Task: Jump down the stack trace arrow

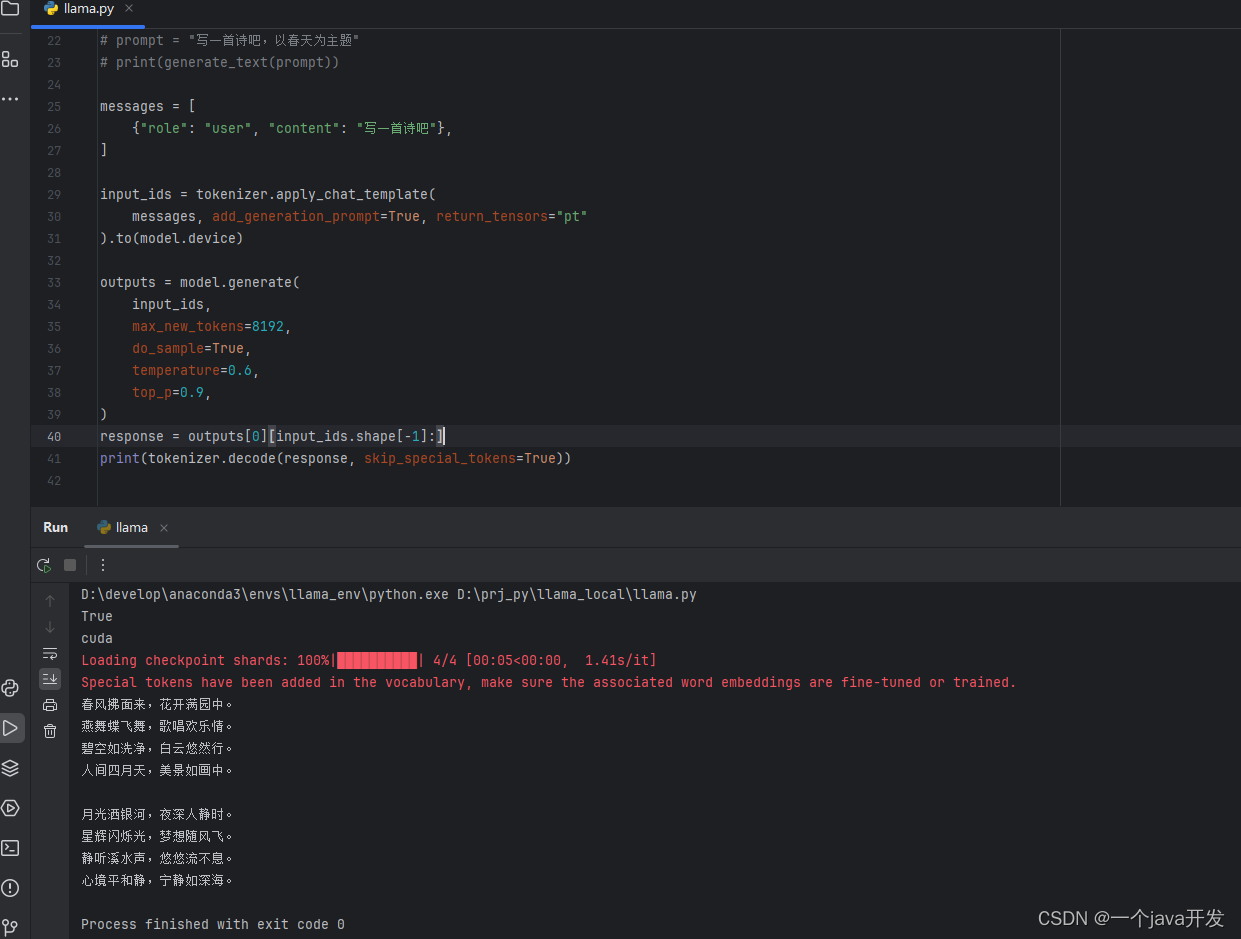Action: click(x=50, y=627)
